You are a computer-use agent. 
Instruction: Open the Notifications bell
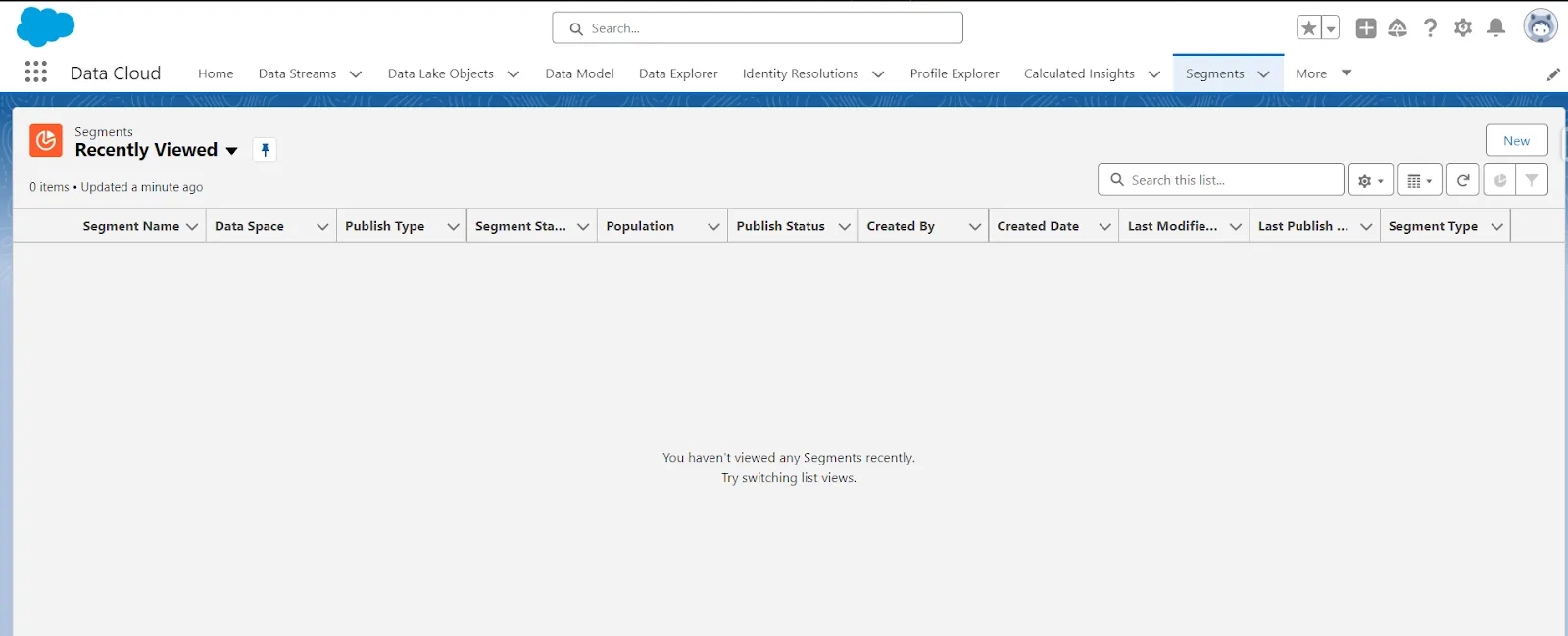pos(1495,28)
